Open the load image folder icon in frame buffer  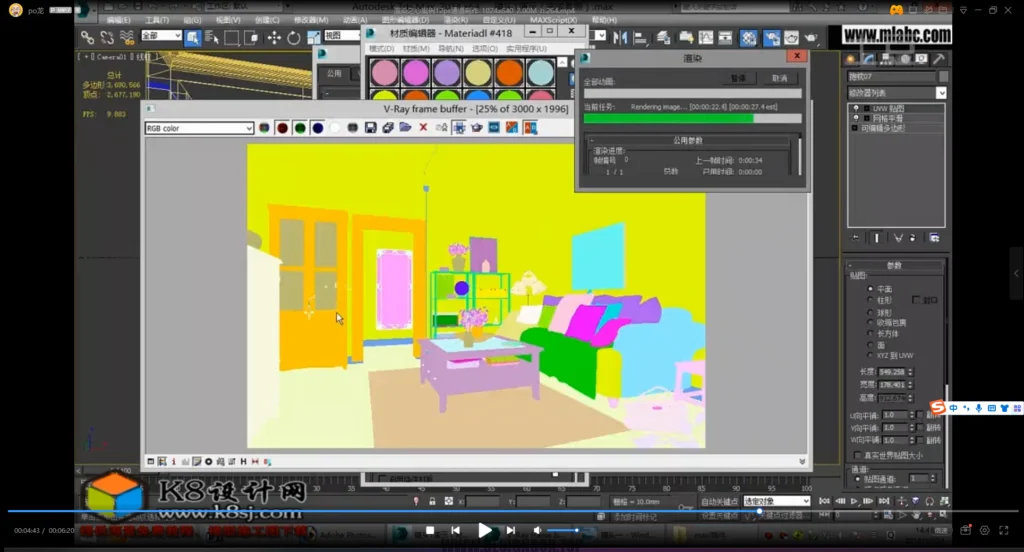click(405, 128)
